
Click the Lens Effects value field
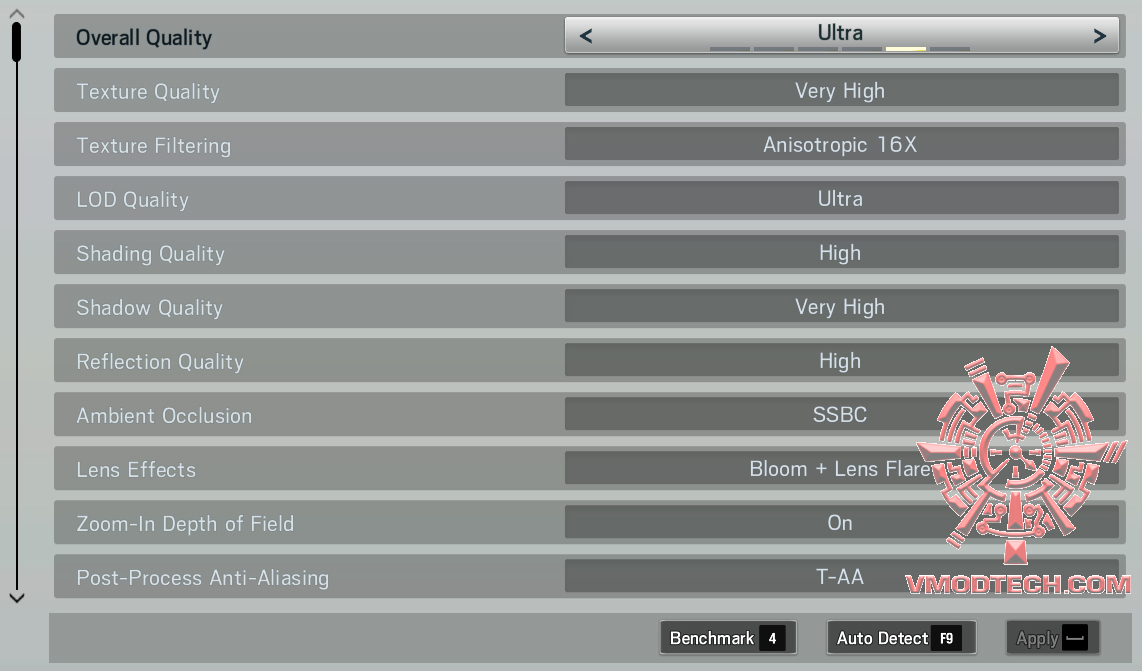[x=840, y=469]
